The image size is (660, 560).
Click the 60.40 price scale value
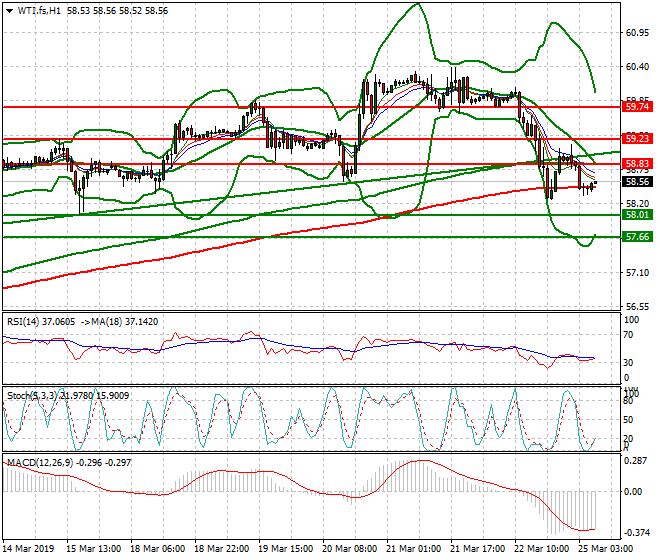637,67
